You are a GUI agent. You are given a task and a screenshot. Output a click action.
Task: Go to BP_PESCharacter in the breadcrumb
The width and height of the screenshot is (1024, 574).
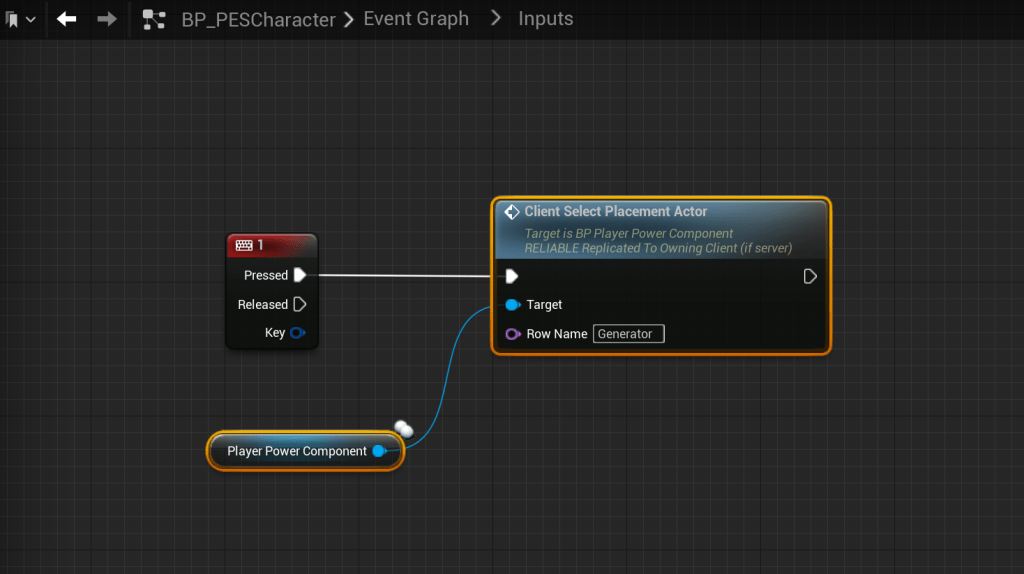(258, 19)
